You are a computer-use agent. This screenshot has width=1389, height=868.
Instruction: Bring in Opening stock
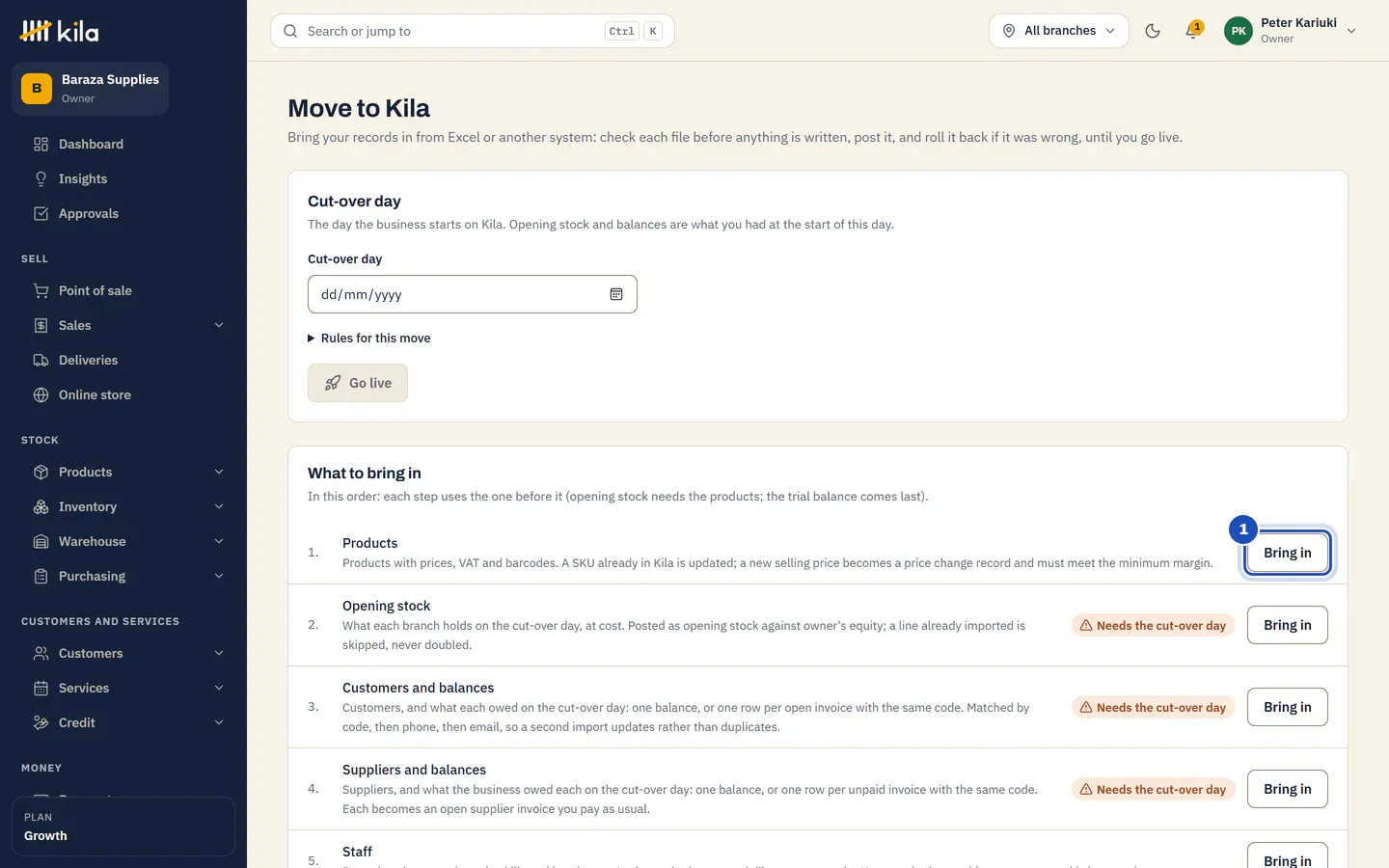(1288, 625)
